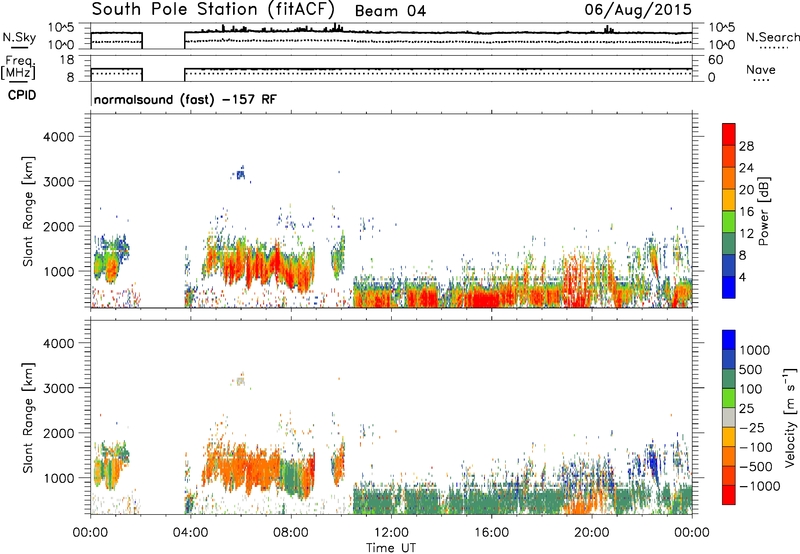Click the gray echo near 3000 km in velocity panel

click(240, 381)
